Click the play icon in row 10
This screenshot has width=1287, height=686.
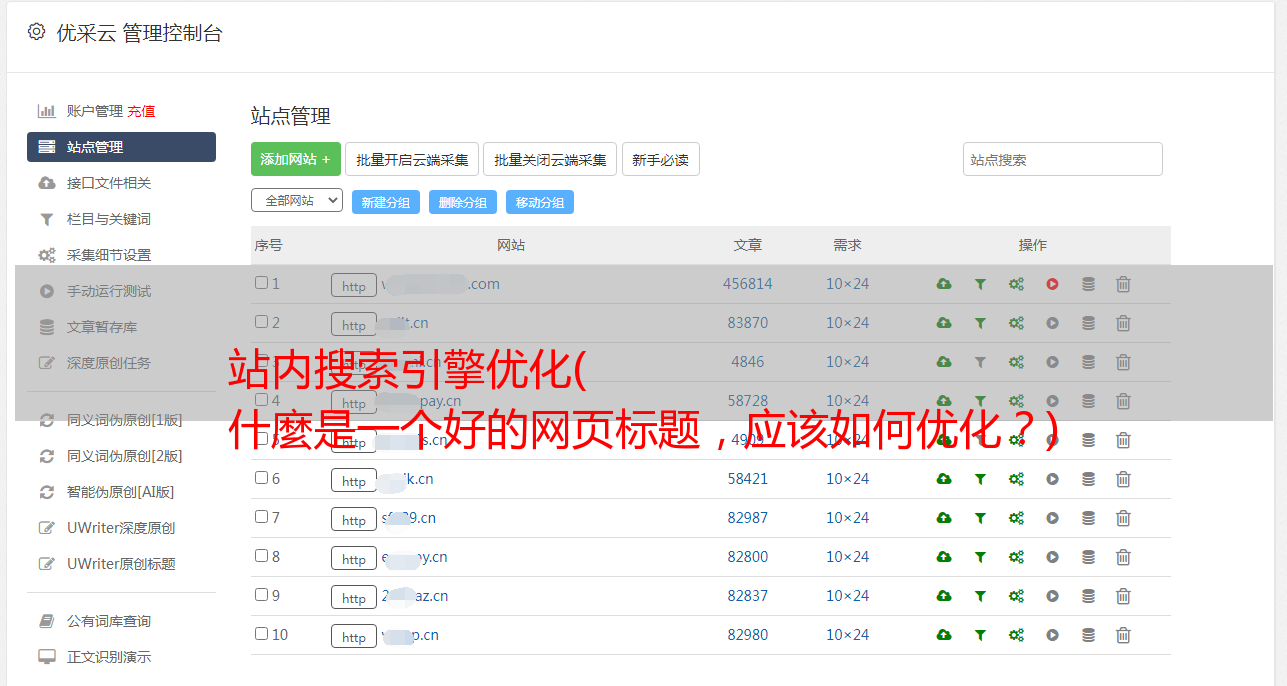(1052, 635)
